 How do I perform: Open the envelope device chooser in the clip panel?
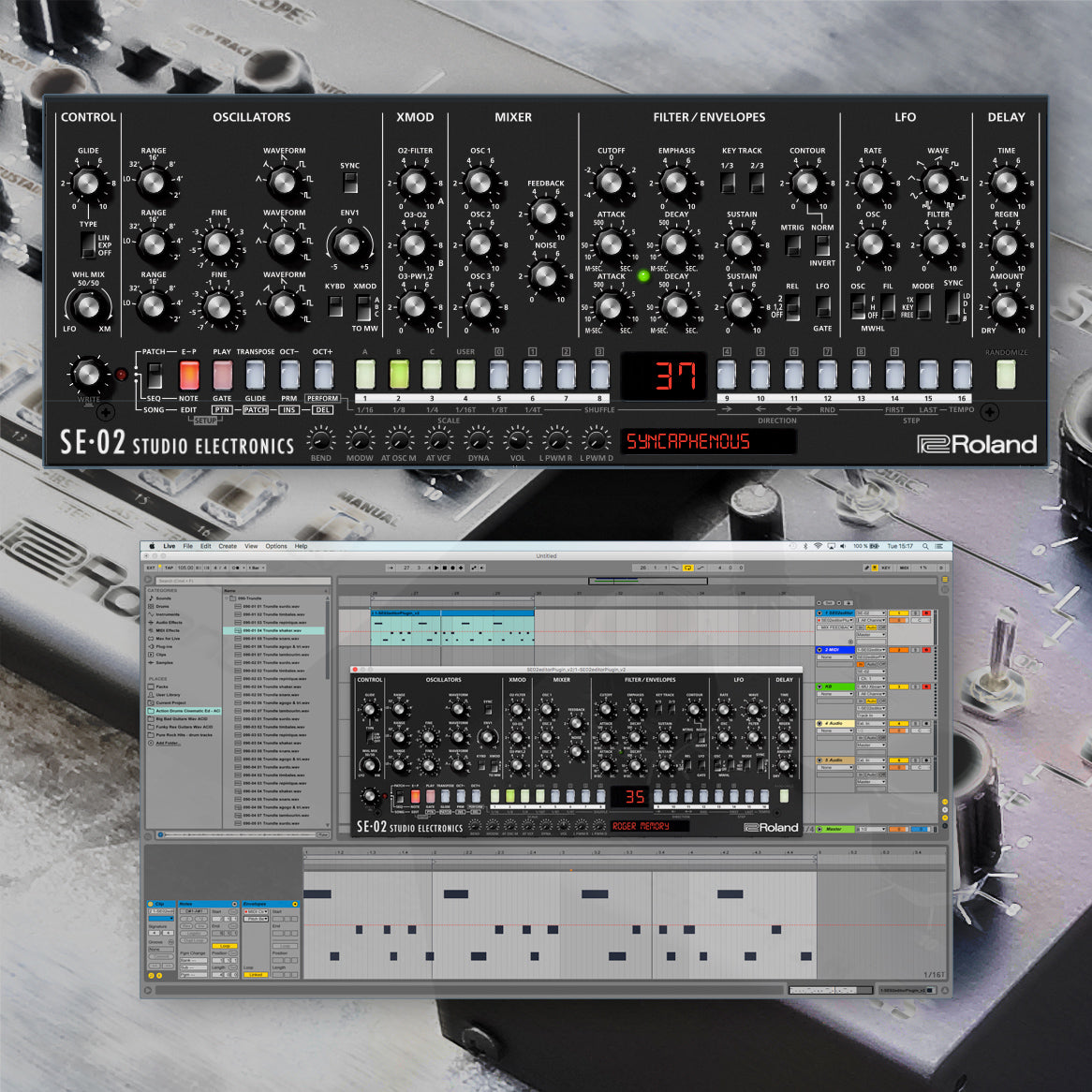tap(256, 911)
